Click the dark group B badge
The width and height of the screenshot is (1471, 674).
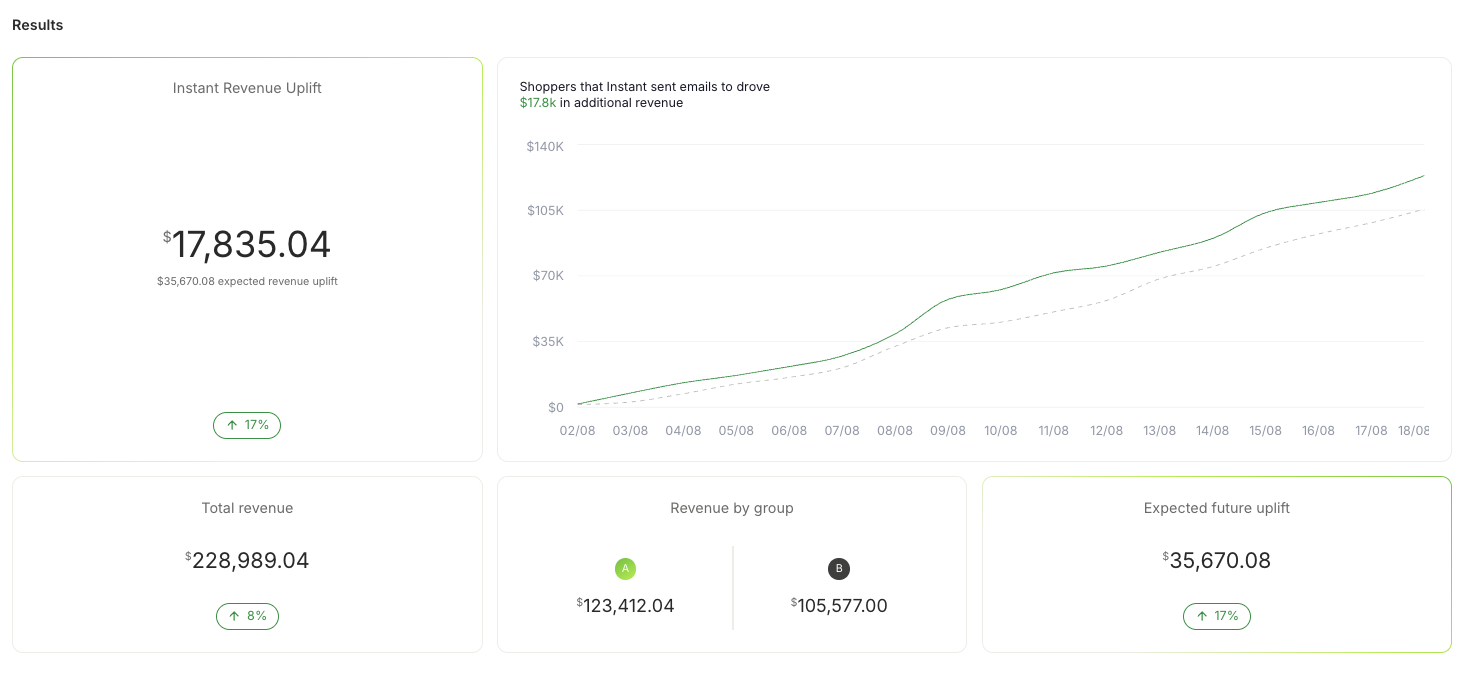pyautogui.click(x=839, y=569)
